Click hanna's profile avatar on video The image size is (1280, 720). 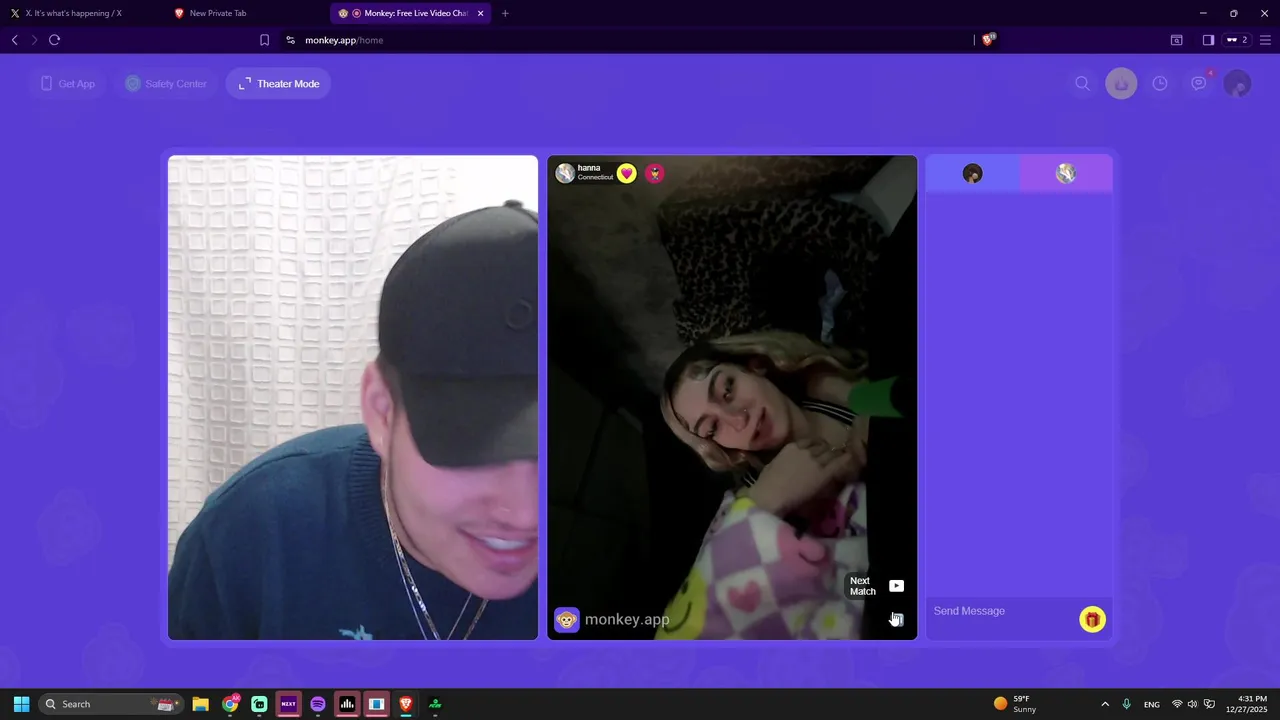(x=565, y=173)
